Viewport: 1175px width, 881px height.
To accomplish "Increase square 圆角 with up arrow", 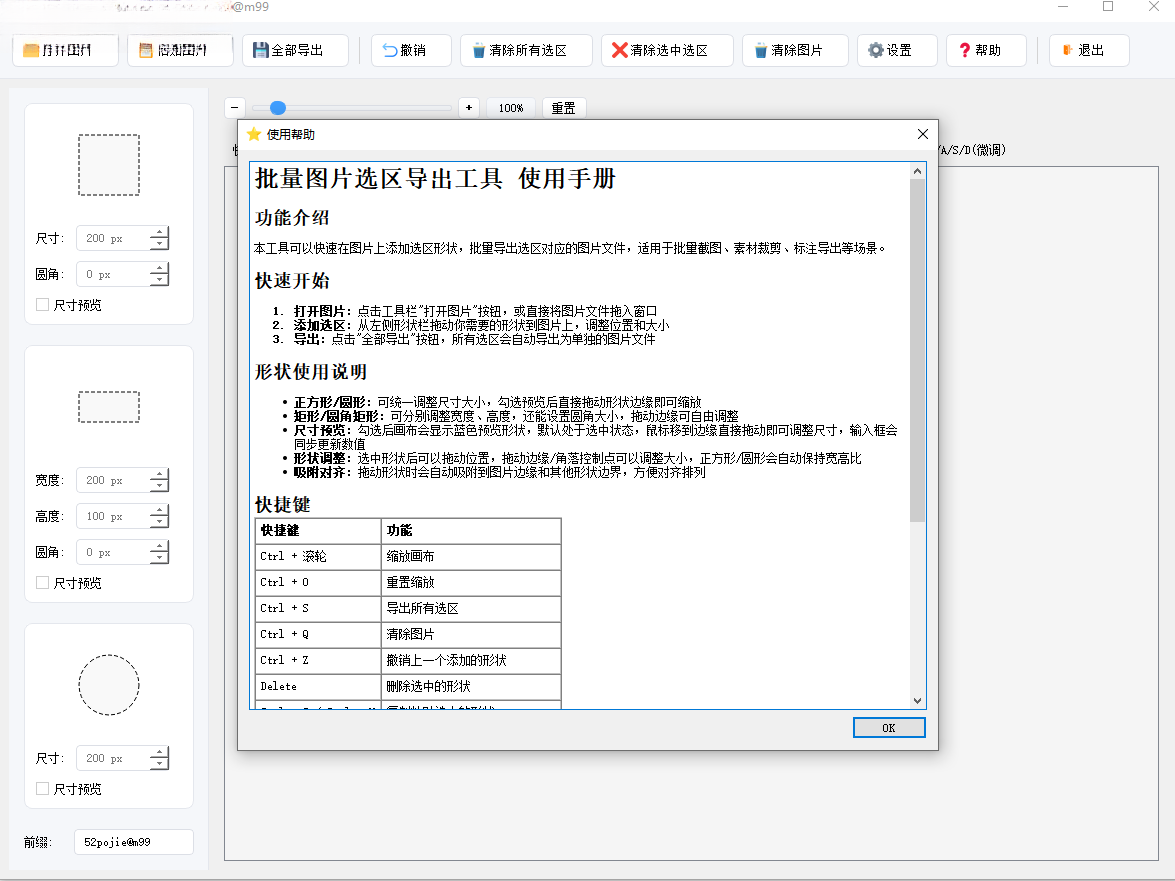I will pyautogui.click(x=159, y=268).
